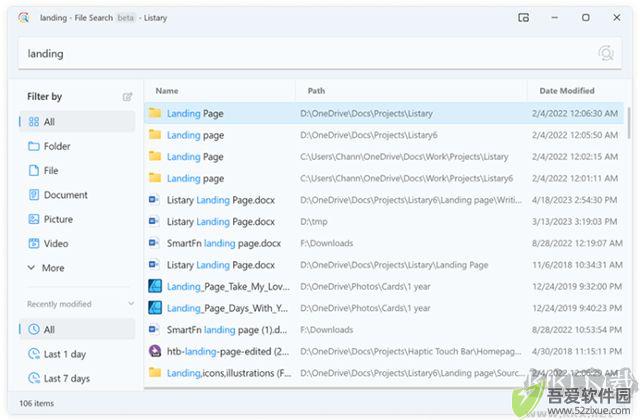Filter results by Video
Viewport: 640px width, 420px height.
coord(77,243)
